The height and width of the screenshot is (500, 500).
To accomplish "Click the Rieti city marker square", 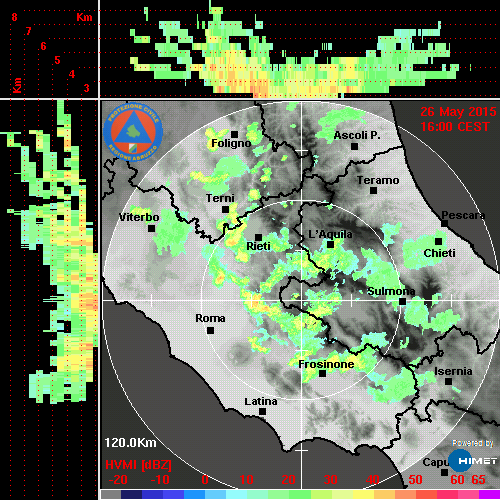I will click(258, 237).
